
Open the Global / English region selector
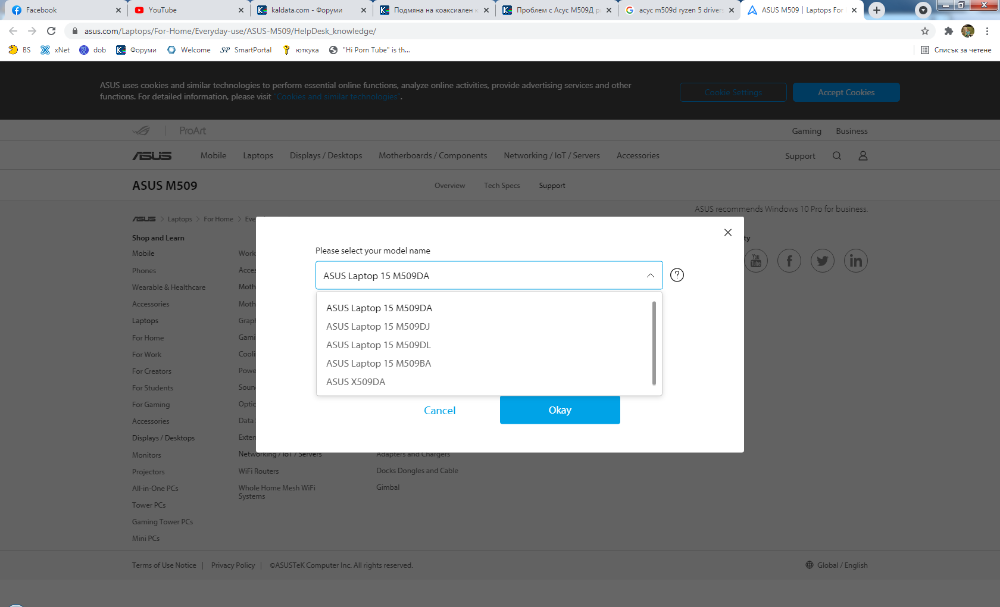coord(837,565)
